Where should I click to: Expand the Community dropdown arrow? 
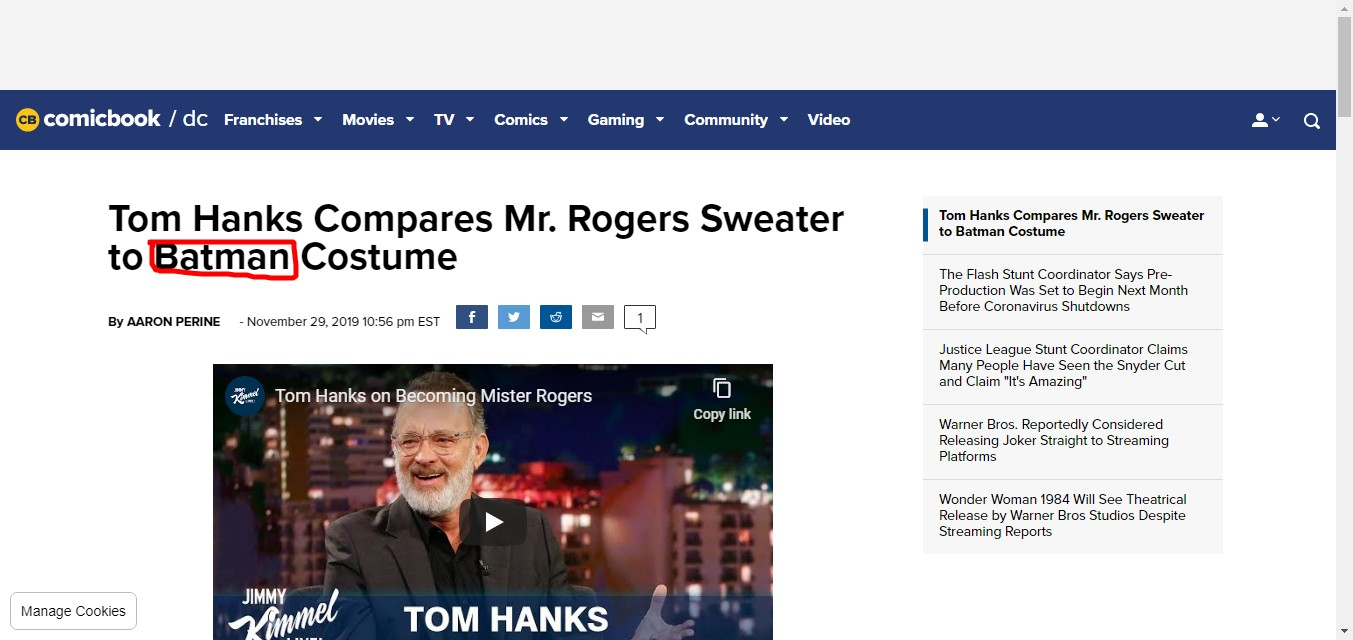pyautogui.click(x=784, y=119)
